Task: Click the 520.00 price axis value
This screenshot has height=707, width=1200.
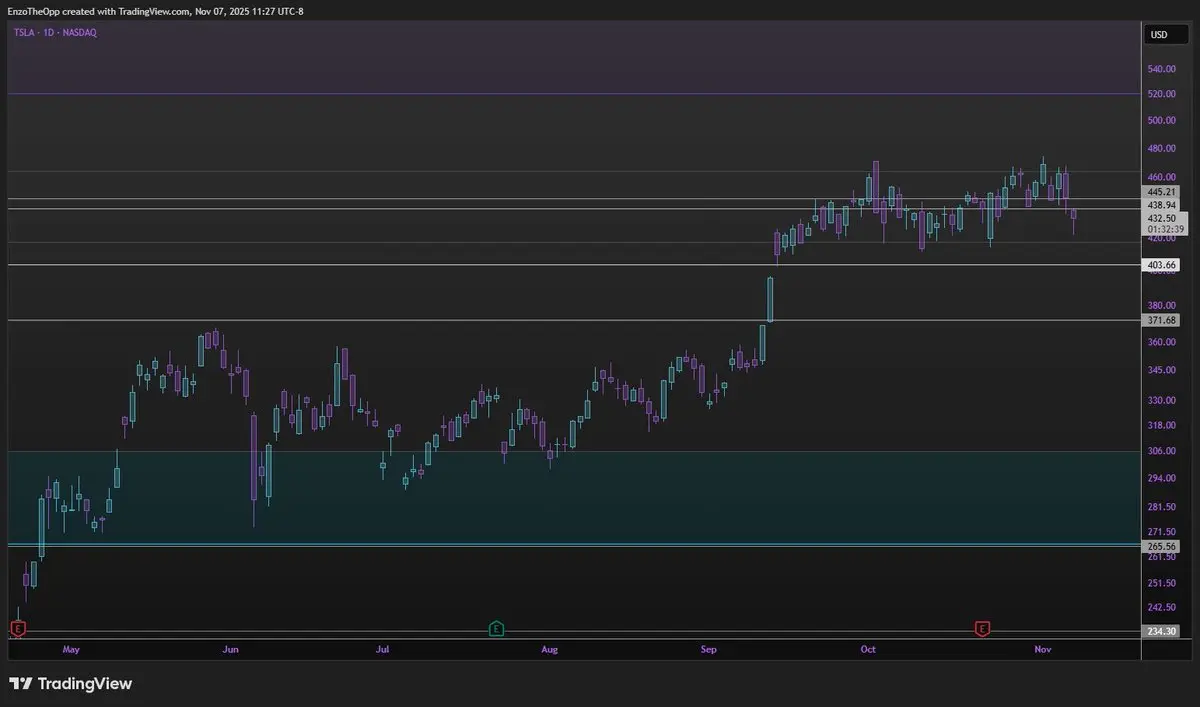Action: (x=1161, y=94)
